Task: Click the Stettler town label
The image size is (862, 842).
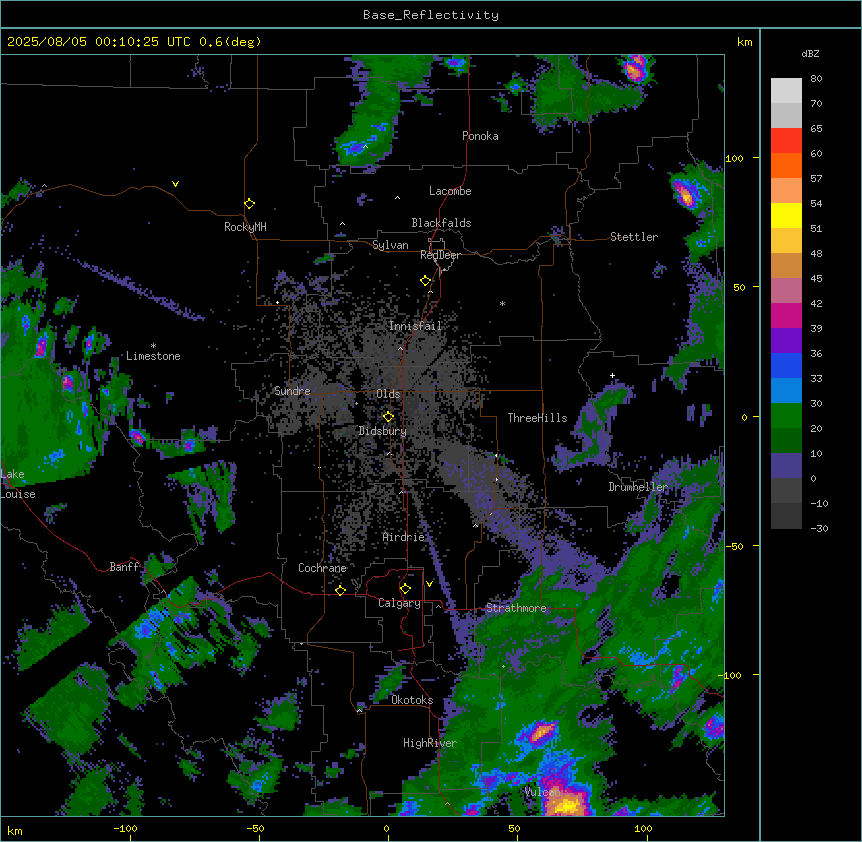Action: [x=634, y=237]
